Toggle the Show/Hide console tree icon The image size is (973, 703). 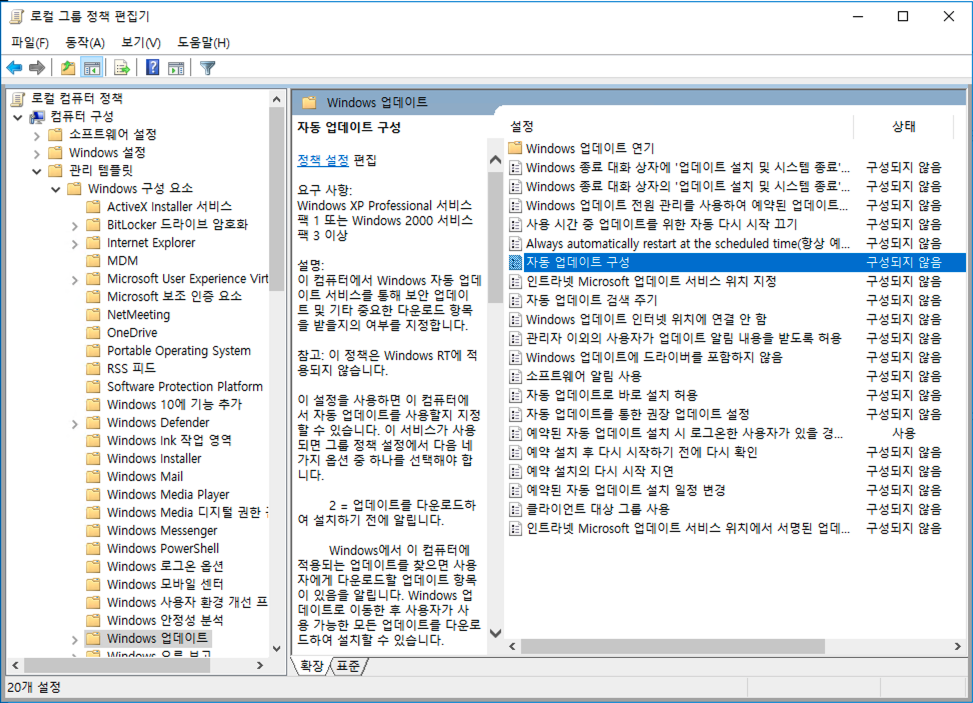click(x=92, y=68)
